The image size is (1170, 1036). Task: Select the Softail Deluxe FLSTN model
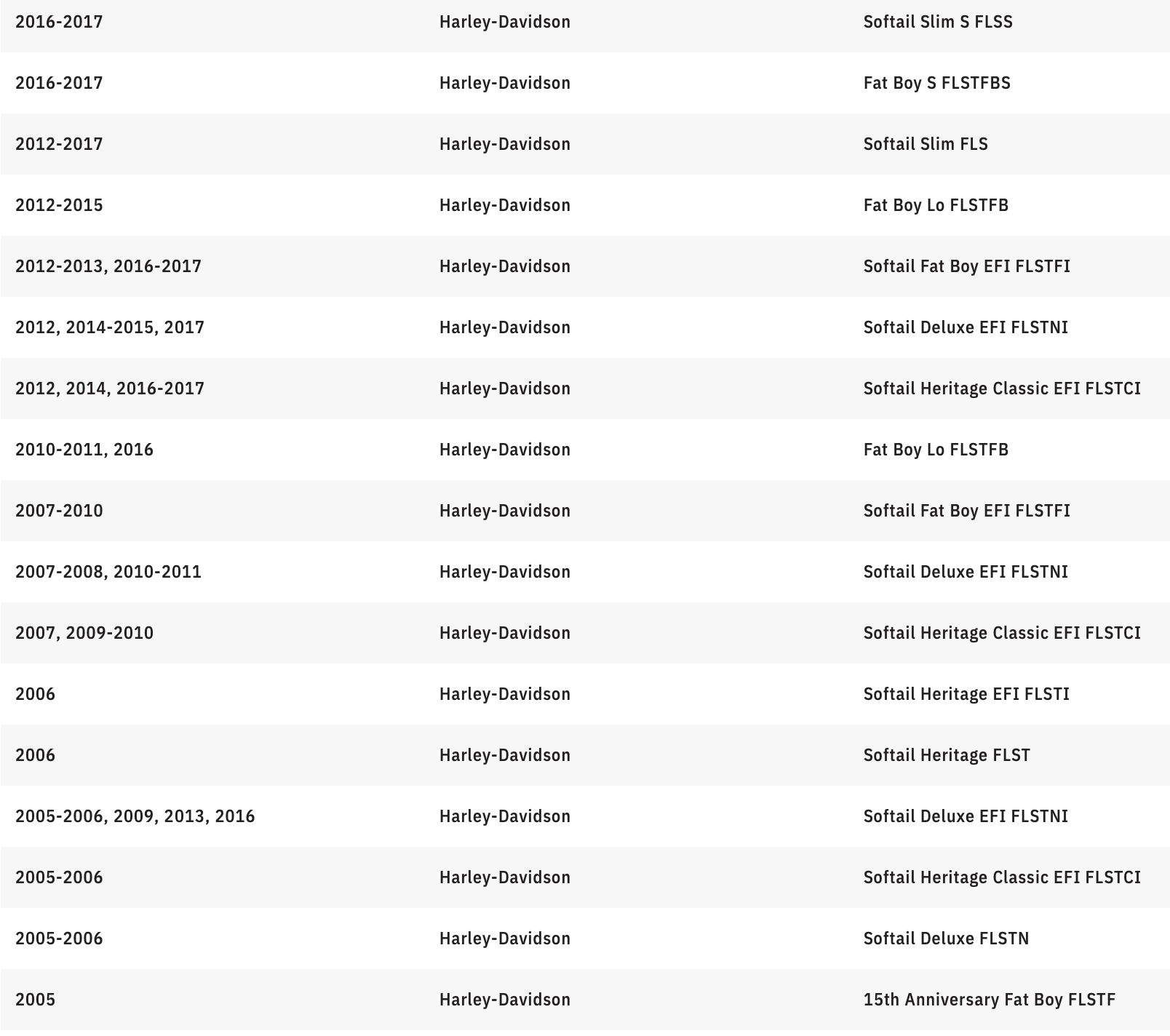[946, 939]
